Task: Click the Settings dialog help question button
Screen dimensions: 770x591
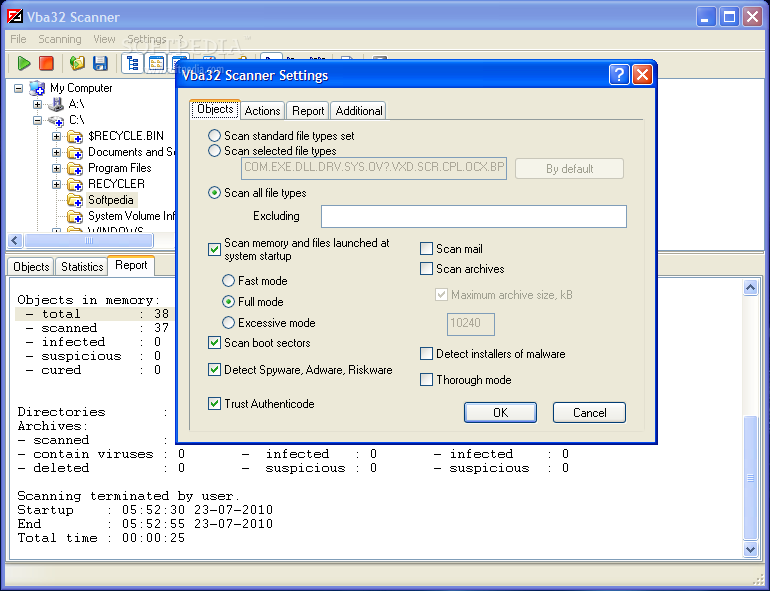Action: [619, 75]
